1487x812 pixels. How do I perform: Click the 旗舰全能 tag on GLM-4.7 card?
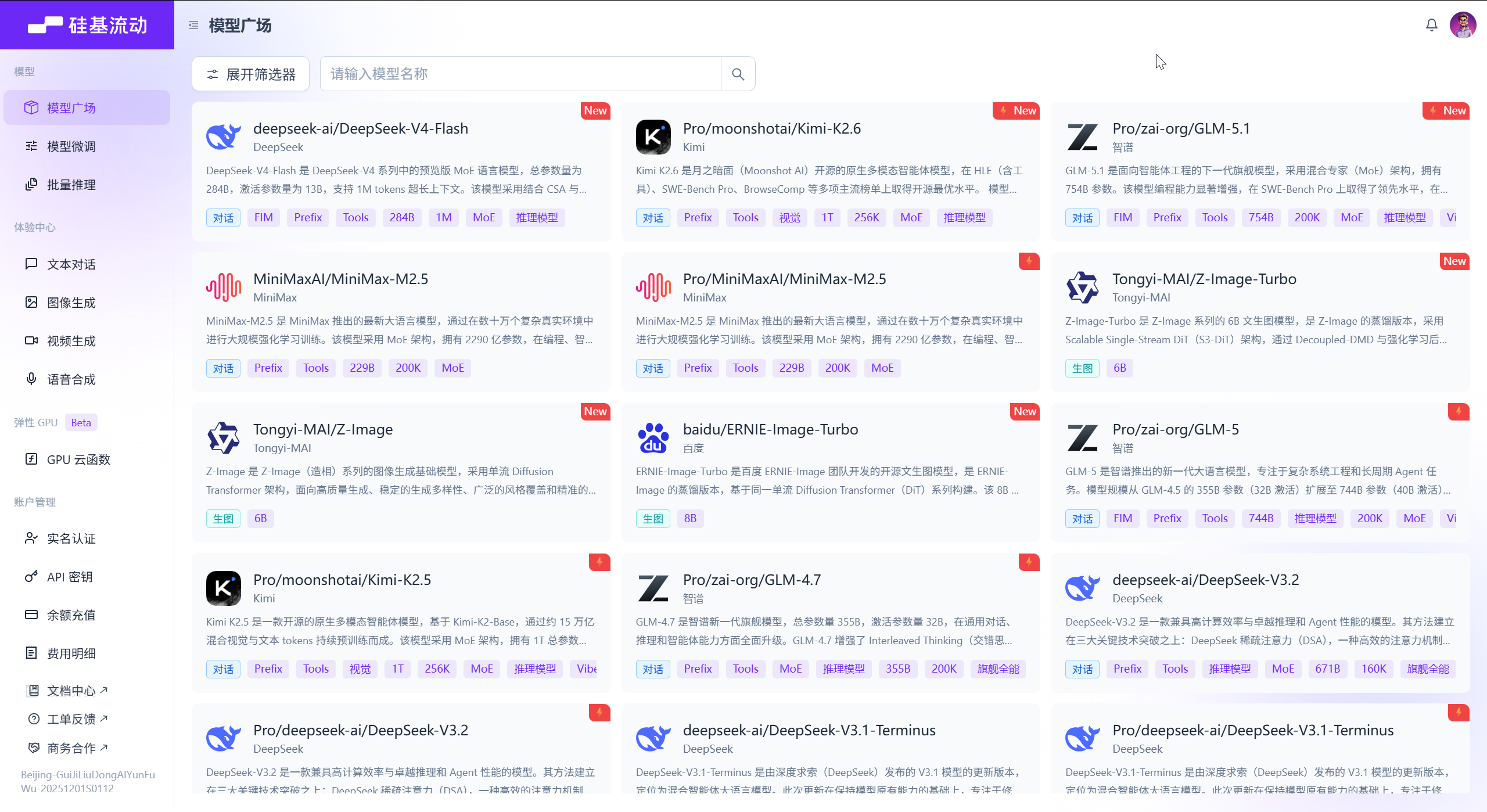[998, 669]
